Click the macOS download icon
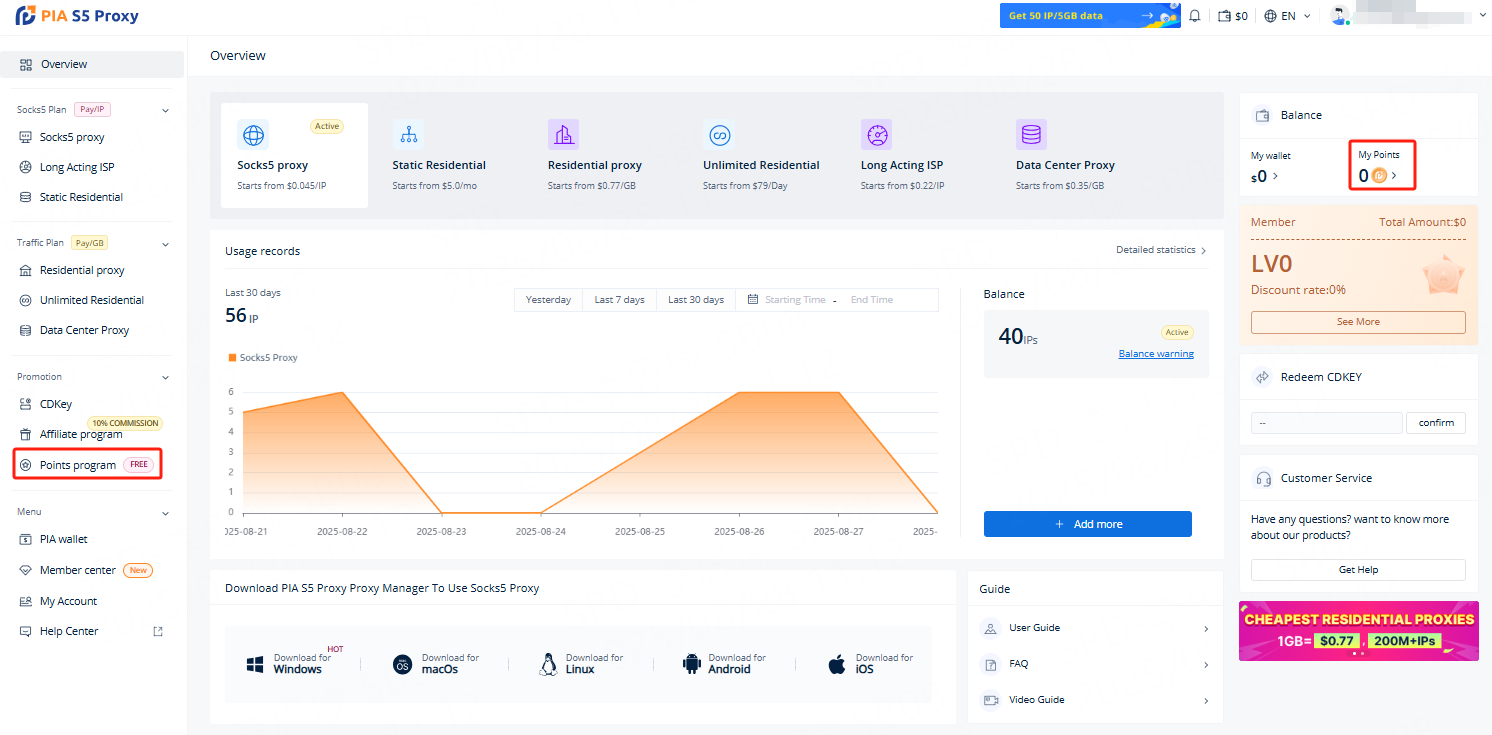1492x735 pixels. click(402, 664)
